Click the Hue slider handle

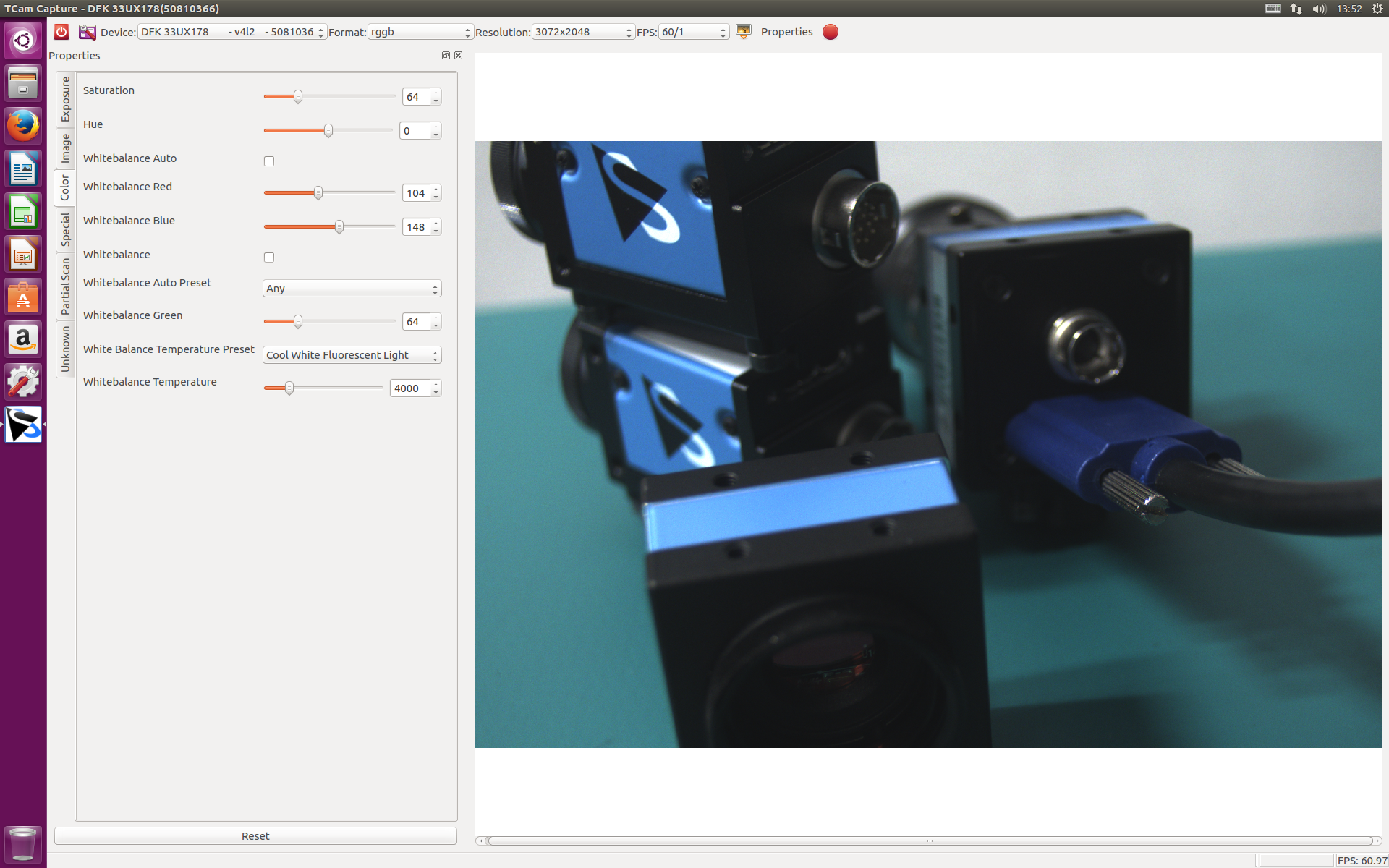(328, 130)
